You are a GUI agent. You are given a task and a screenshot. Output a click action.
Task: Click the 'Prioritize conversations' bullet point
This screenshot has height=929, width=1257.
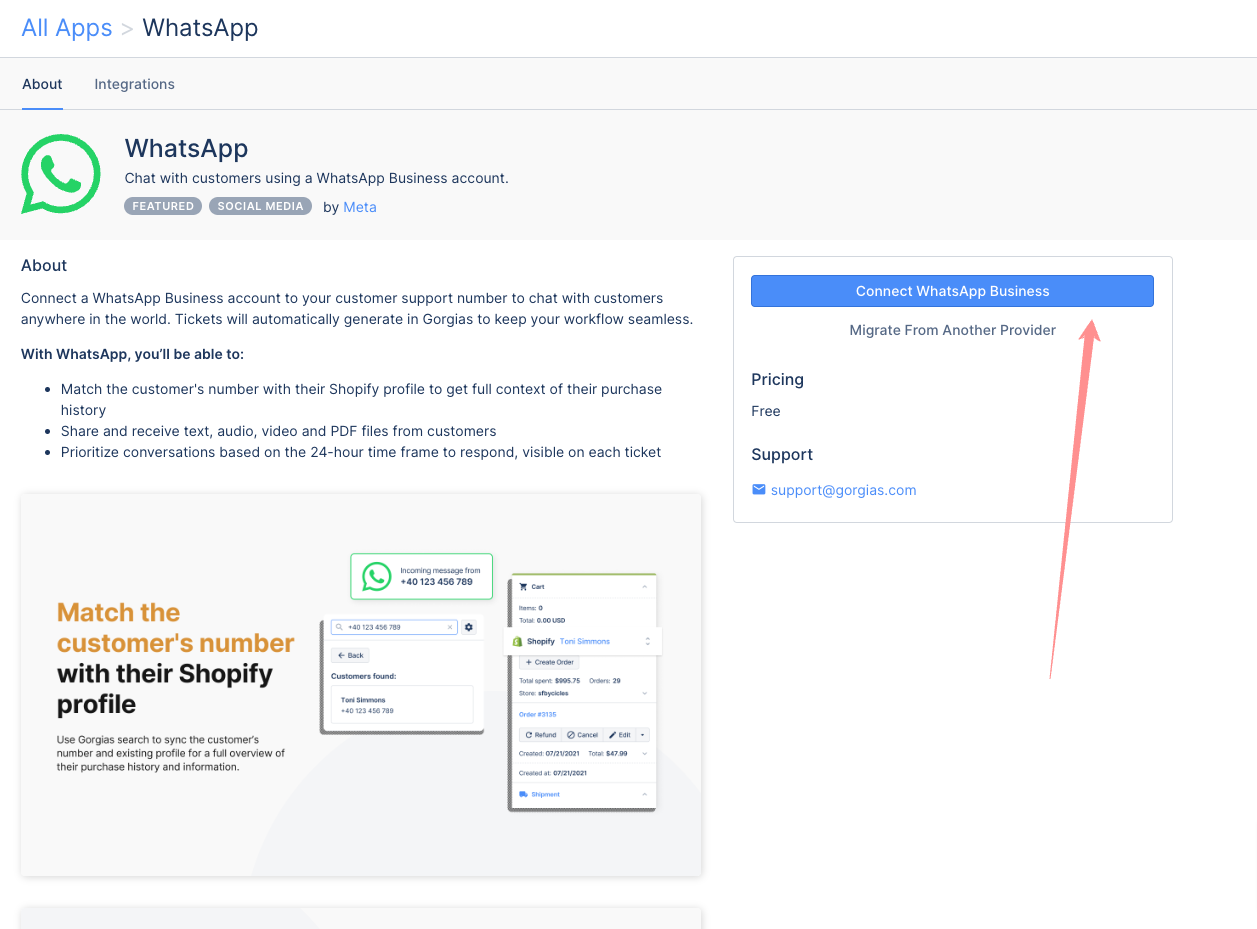(x=361, y=452)
